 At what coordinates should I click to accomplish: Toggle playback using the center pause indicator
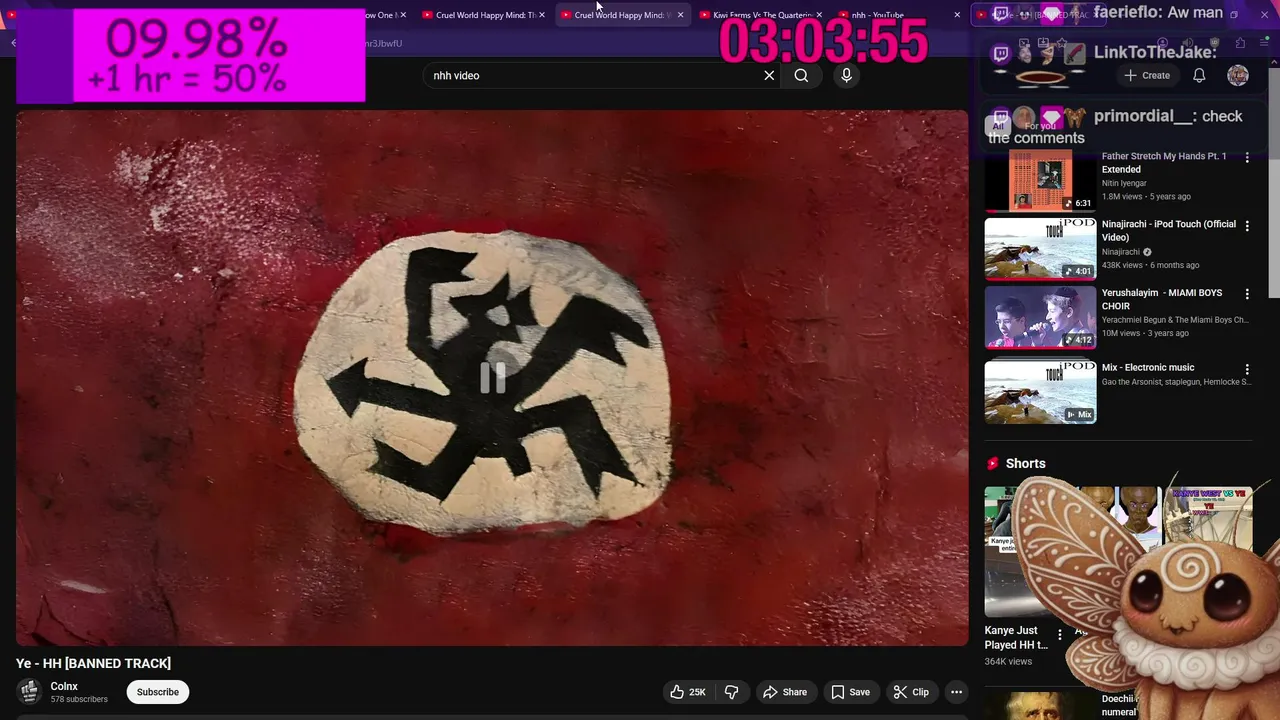493,377
